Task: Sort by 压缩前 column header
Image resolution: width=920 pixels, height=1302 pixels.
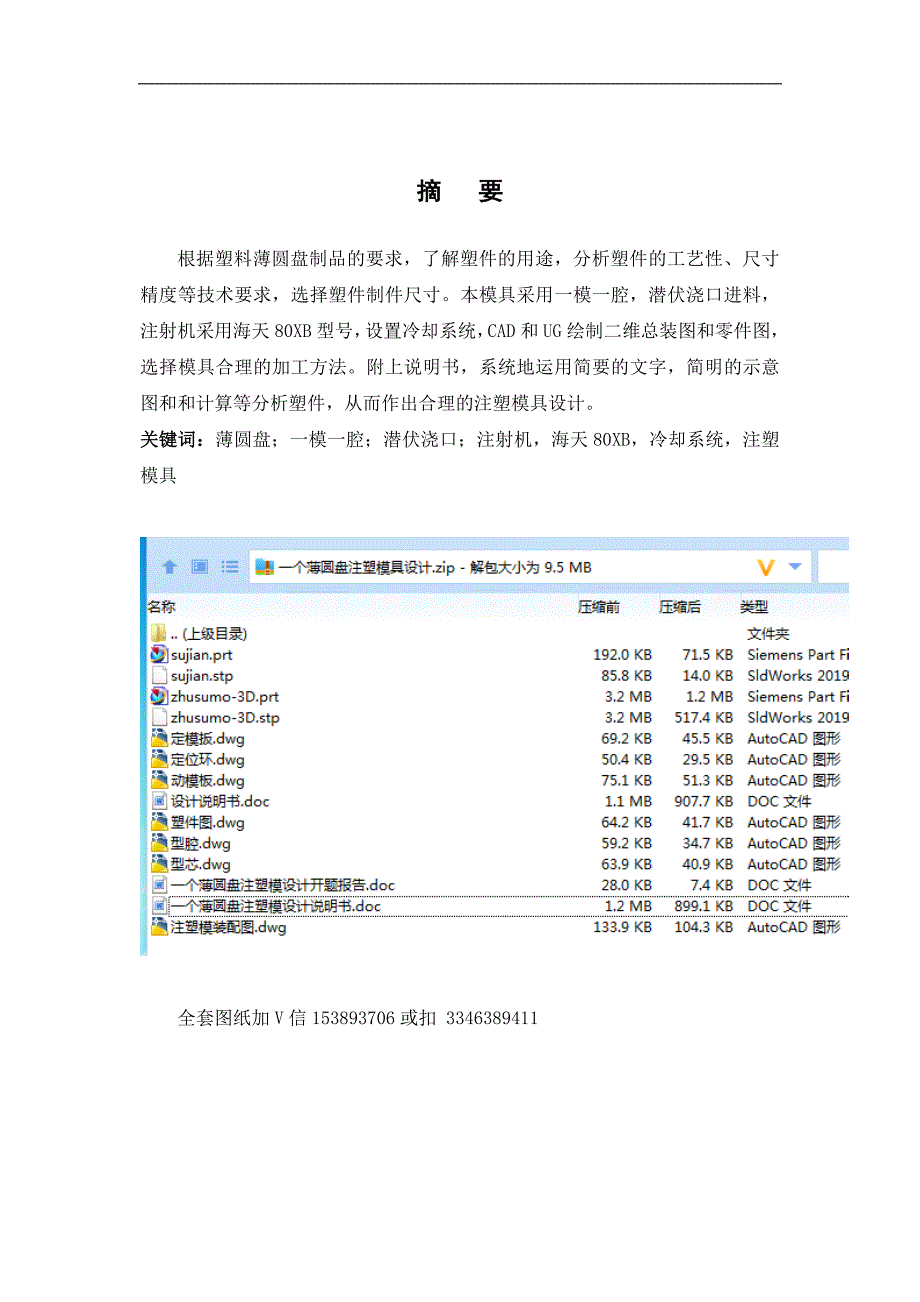Action: [599, 607]
